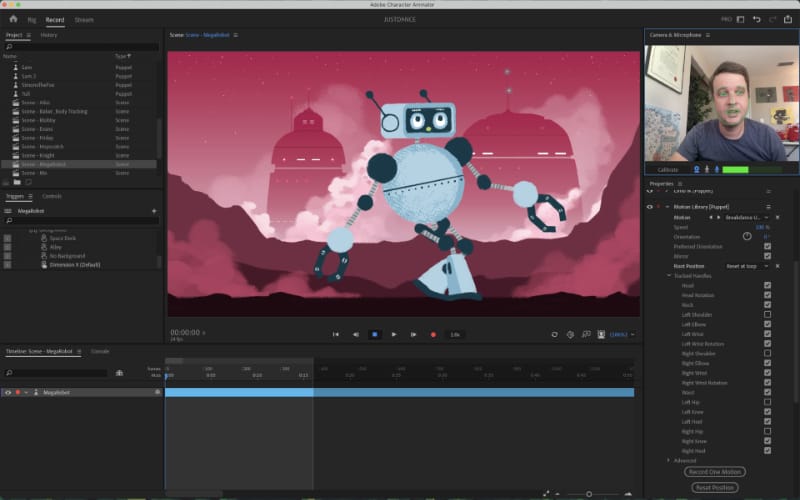Click the Record One Motion button
This screenshot has width=800, height=500.
click(x=715, y=472)
